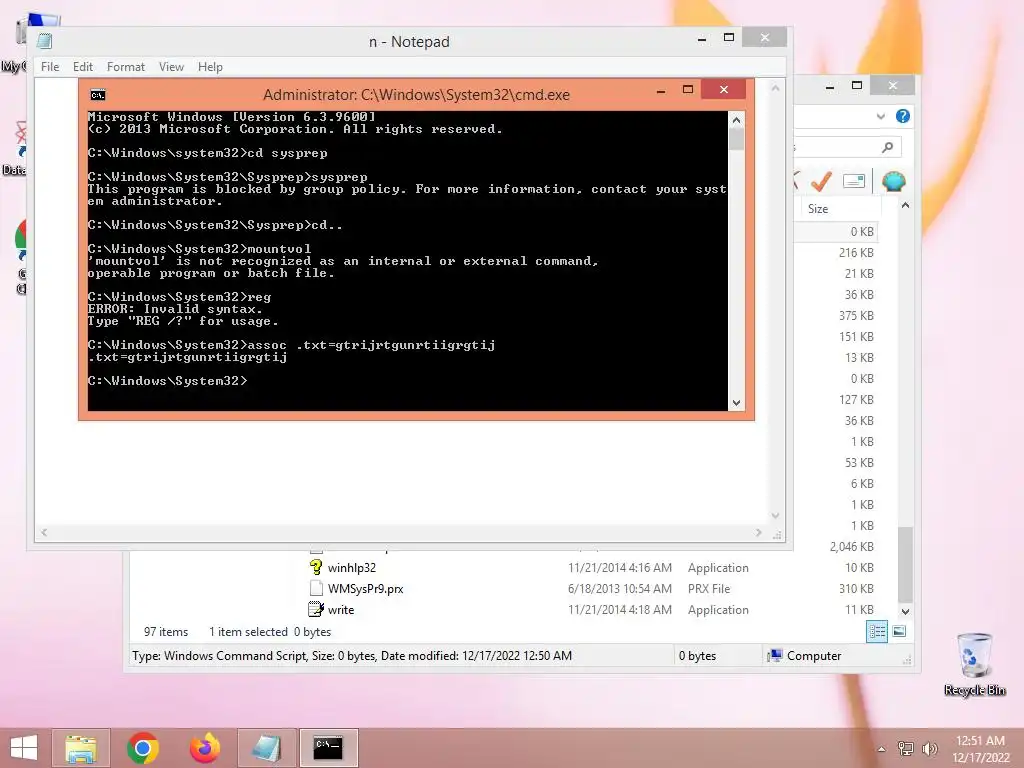Screen dimensions: 1024x768
Task: Show hidden tray icons arrow
Action: click(x=881, y=749)
